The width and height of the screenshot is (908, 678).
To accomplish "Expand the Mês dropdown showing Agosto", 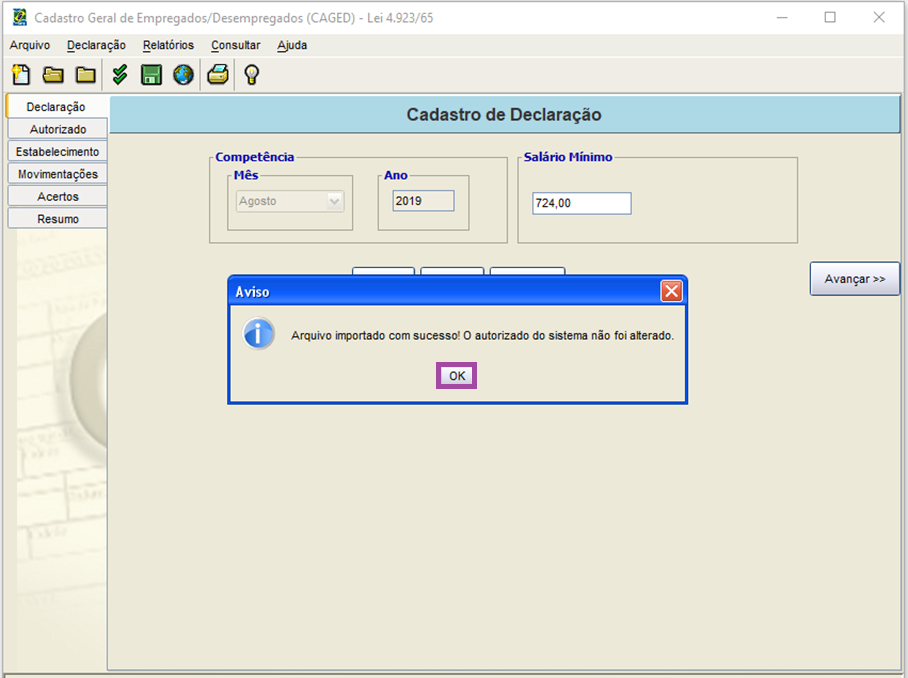I will (x=290, y=201).
